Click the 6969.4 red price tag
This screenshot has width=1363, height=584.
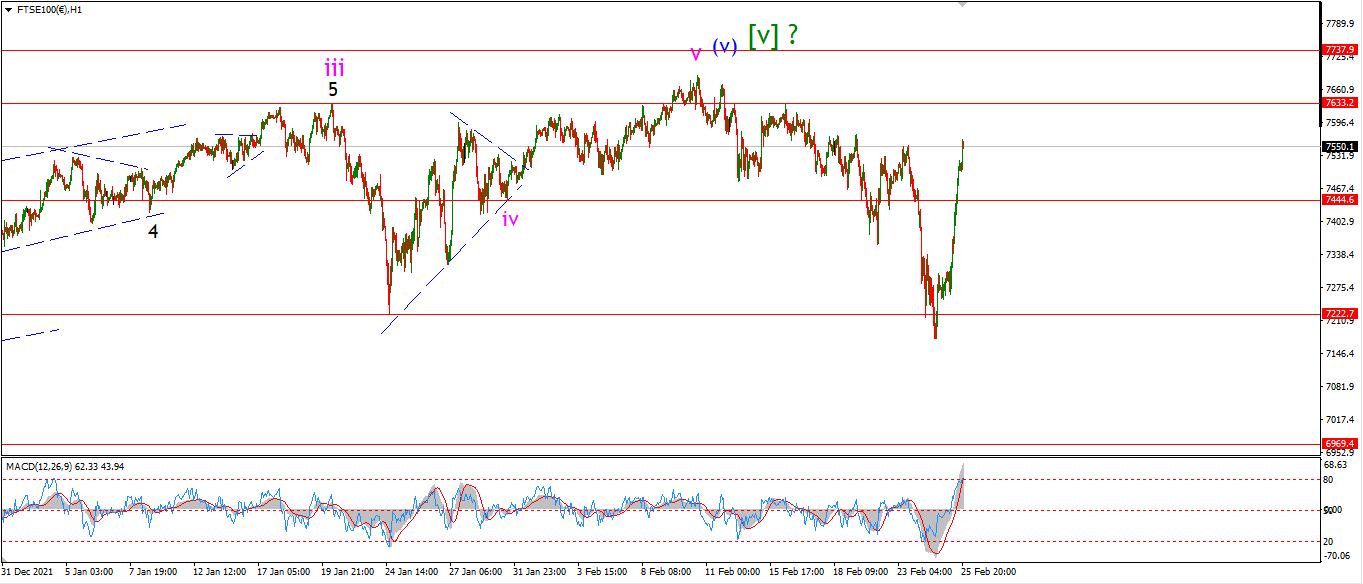(x=1339, y=443)
